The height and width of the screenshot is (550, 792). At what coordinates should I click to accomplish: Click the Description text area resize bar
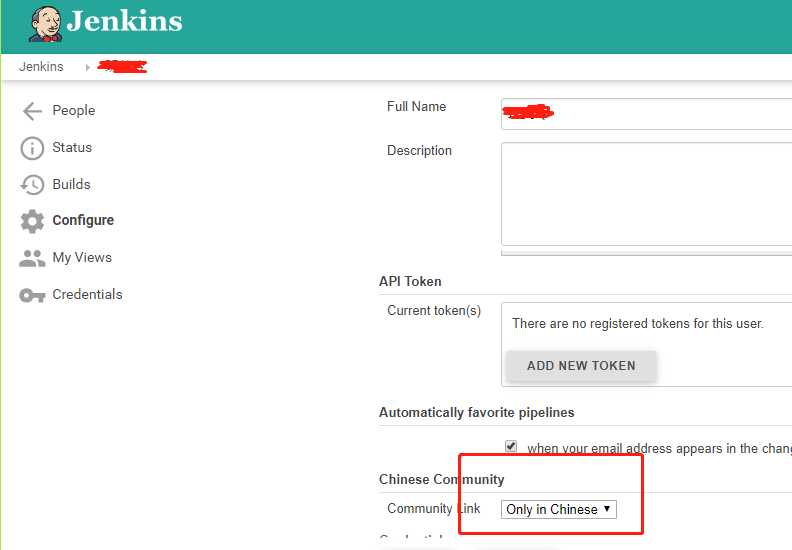tap(647, 253)
